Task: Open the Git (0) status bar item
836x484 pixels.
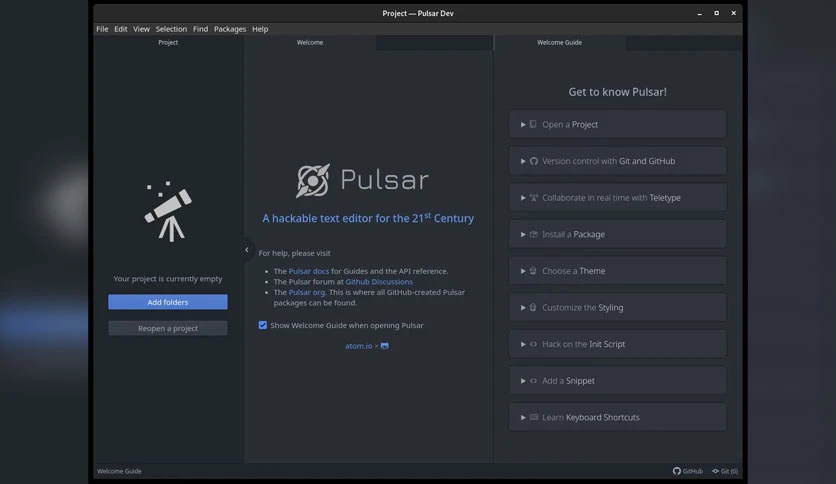Action: click(725, 471)
